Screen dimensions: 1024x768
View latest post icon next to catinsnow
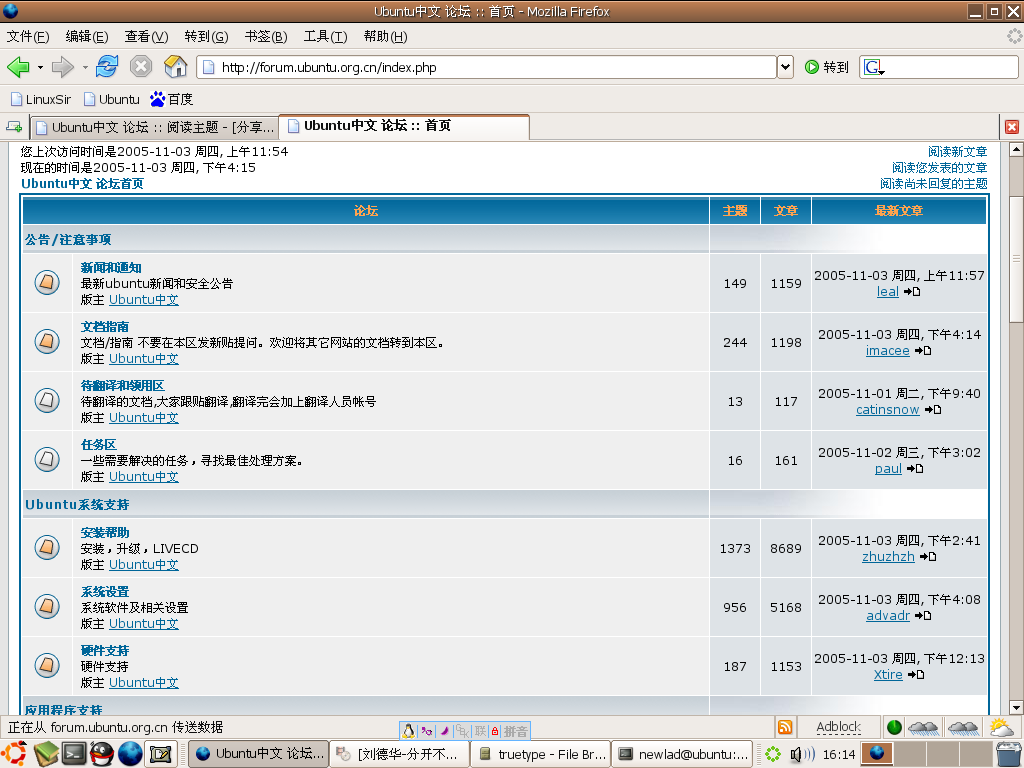[x=933, y=409]
